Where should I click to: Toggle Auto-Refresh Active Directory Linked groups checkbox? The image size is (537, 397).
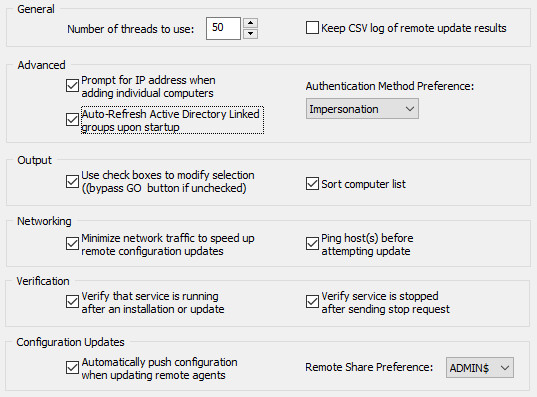[72, 120]
